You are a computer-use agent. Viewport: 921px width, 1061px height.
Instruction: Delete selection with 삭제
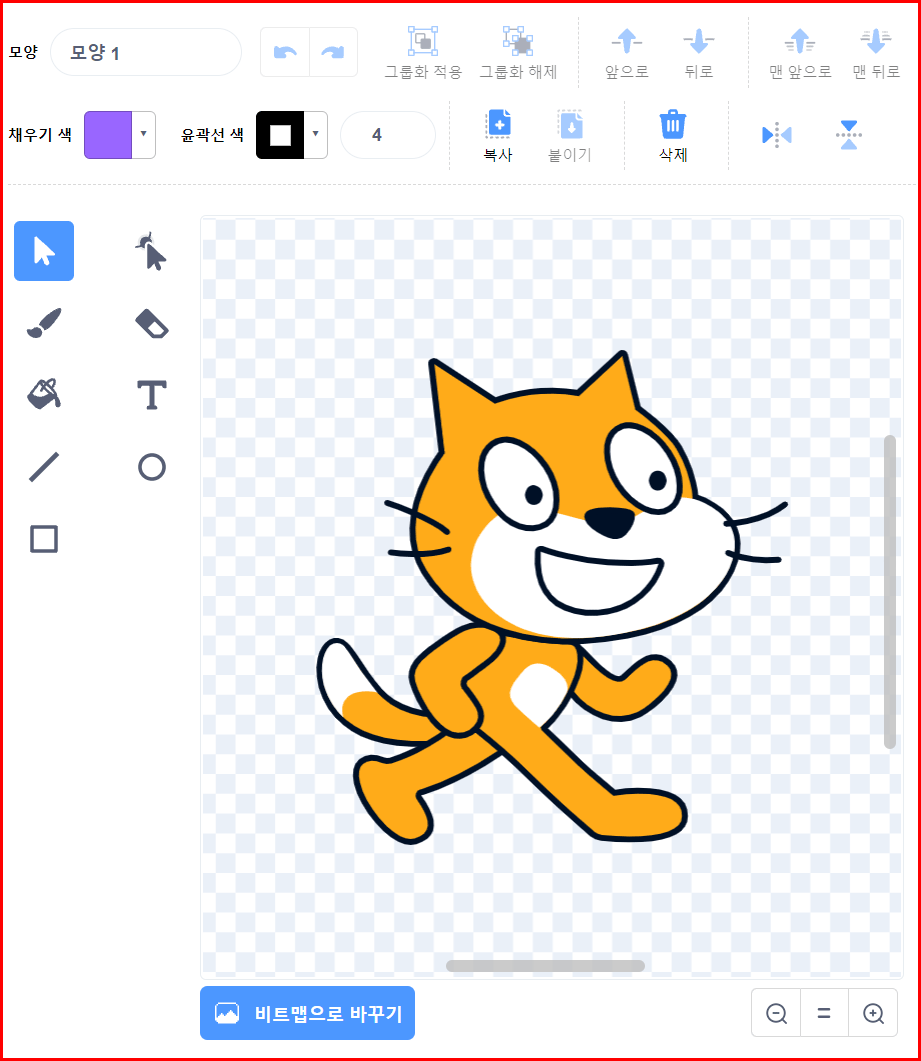pyautogui.click(x=673, y=135)
